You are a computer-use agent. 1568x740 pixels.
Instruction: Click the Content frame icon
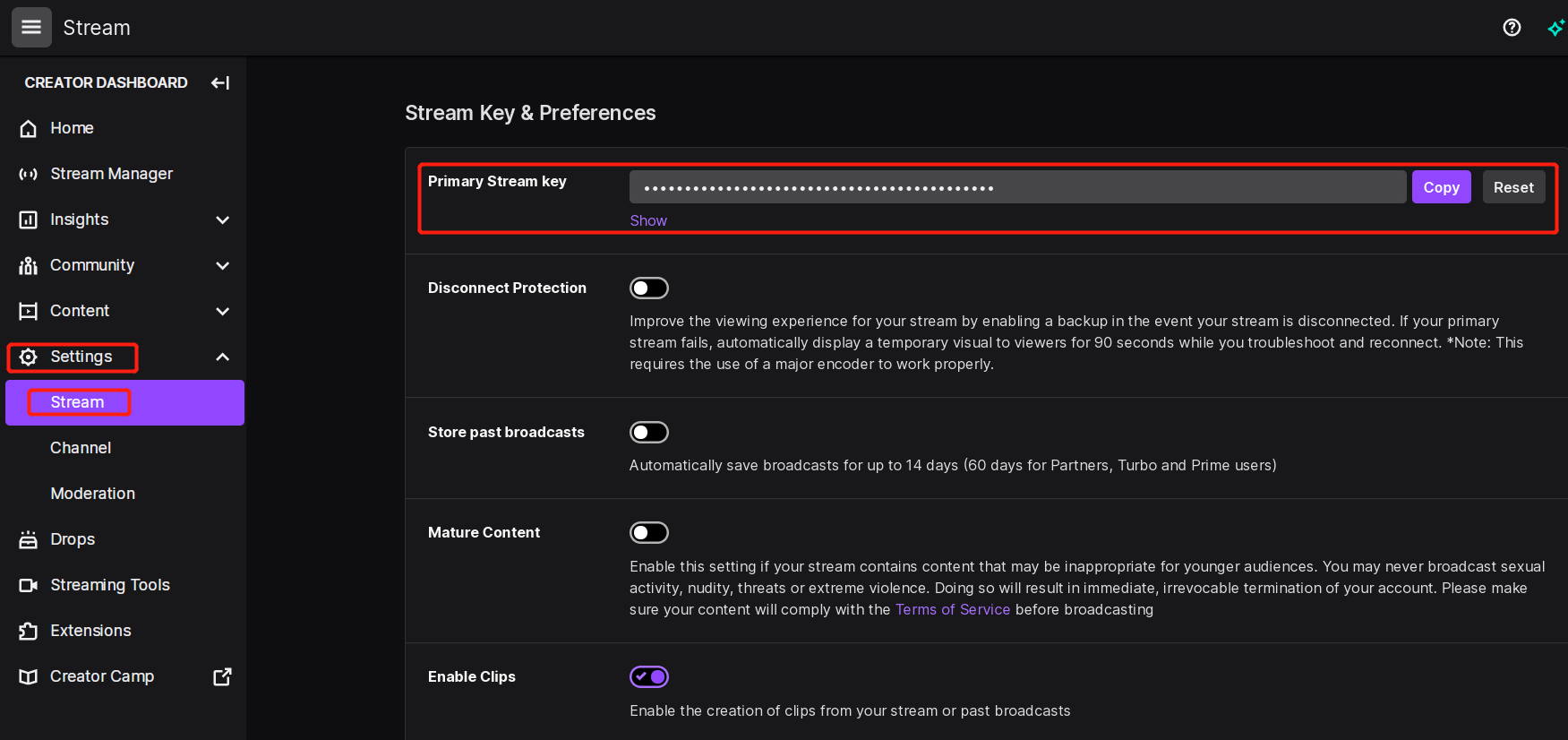pyautogui.click(x=29, y=311)
